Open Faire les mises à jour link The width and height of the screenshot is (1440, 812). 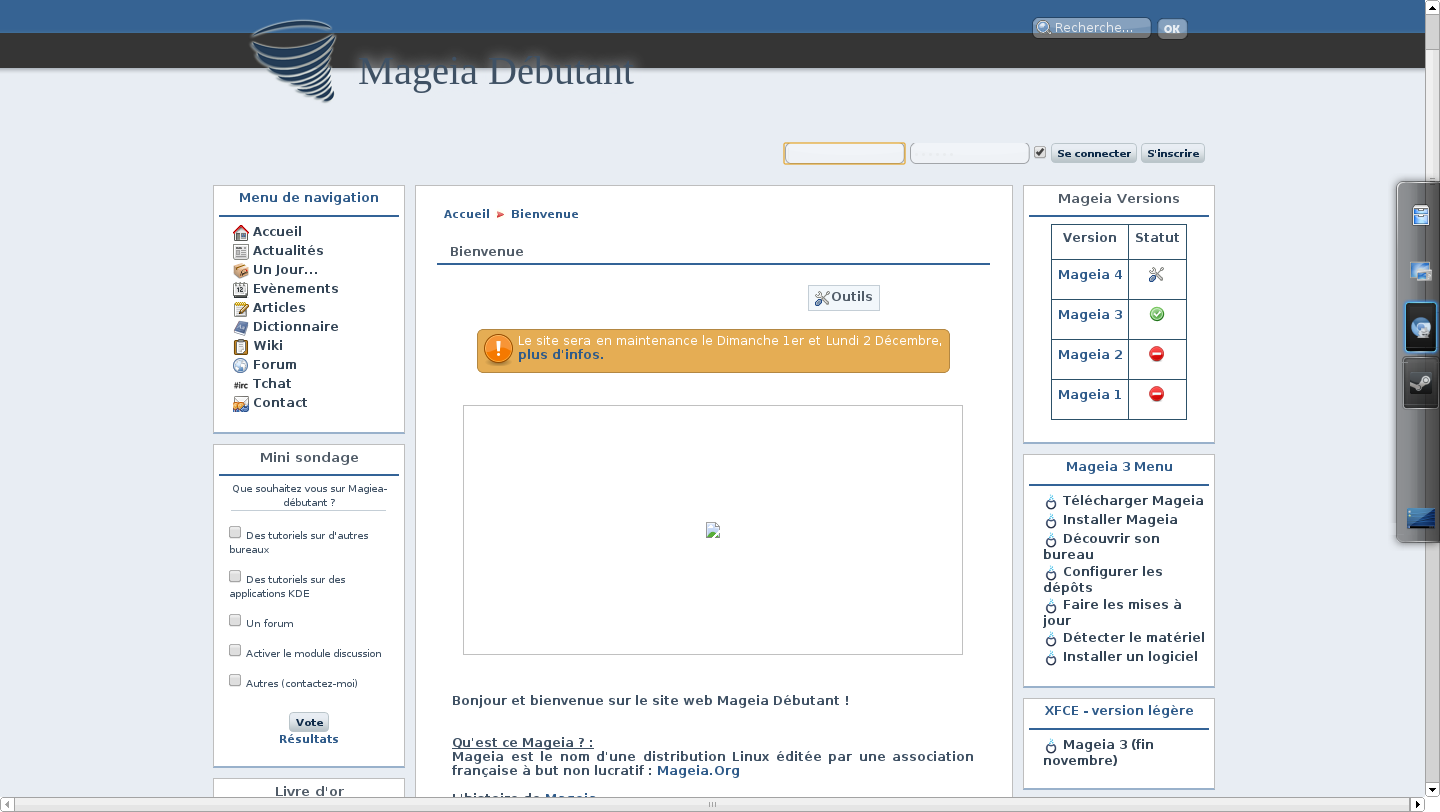pyautogui.click(x=1112, y=612)
